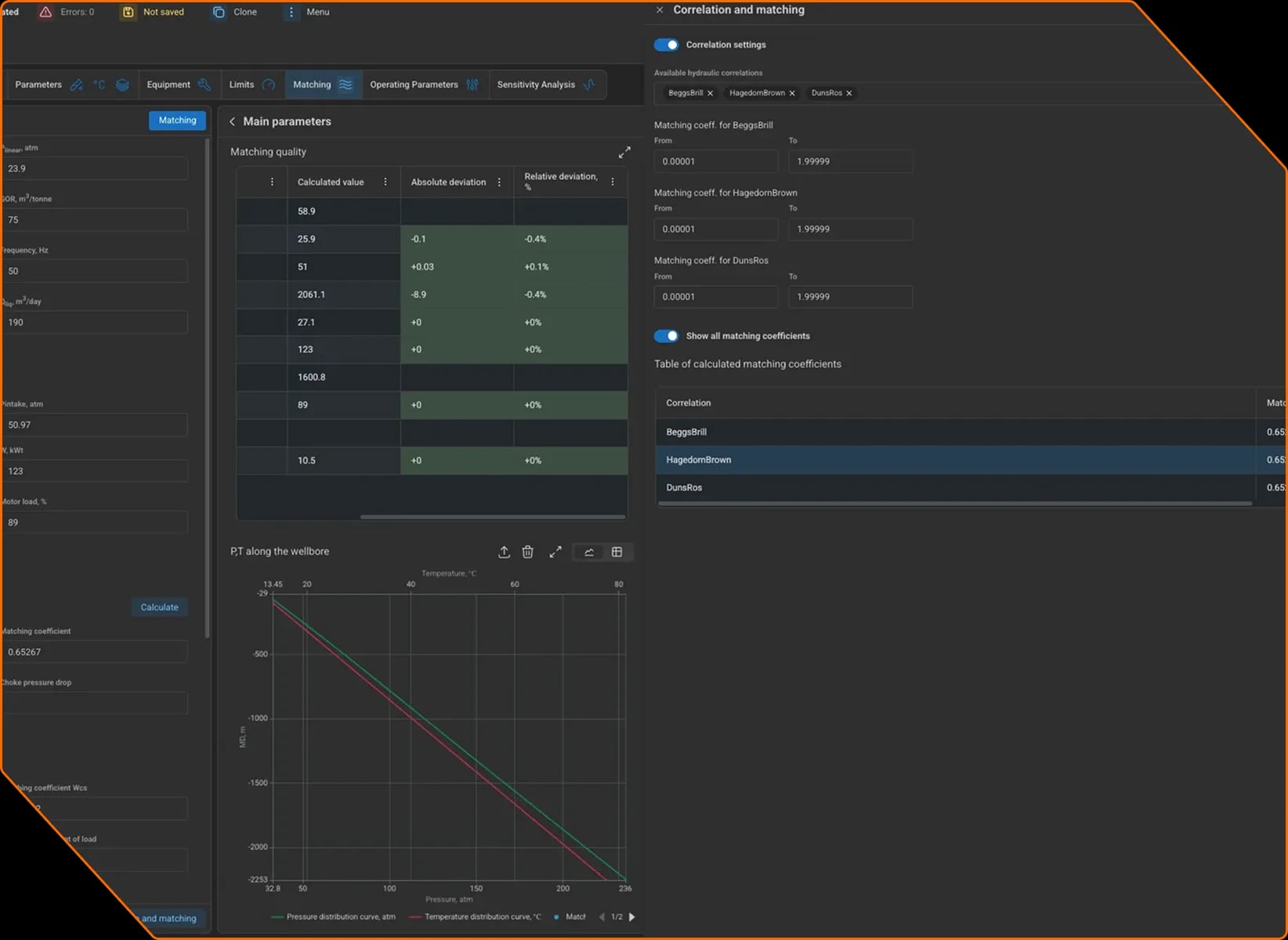
Task: Click coefficients table horizontal scrollbar
Action: [x=955, y=504]
